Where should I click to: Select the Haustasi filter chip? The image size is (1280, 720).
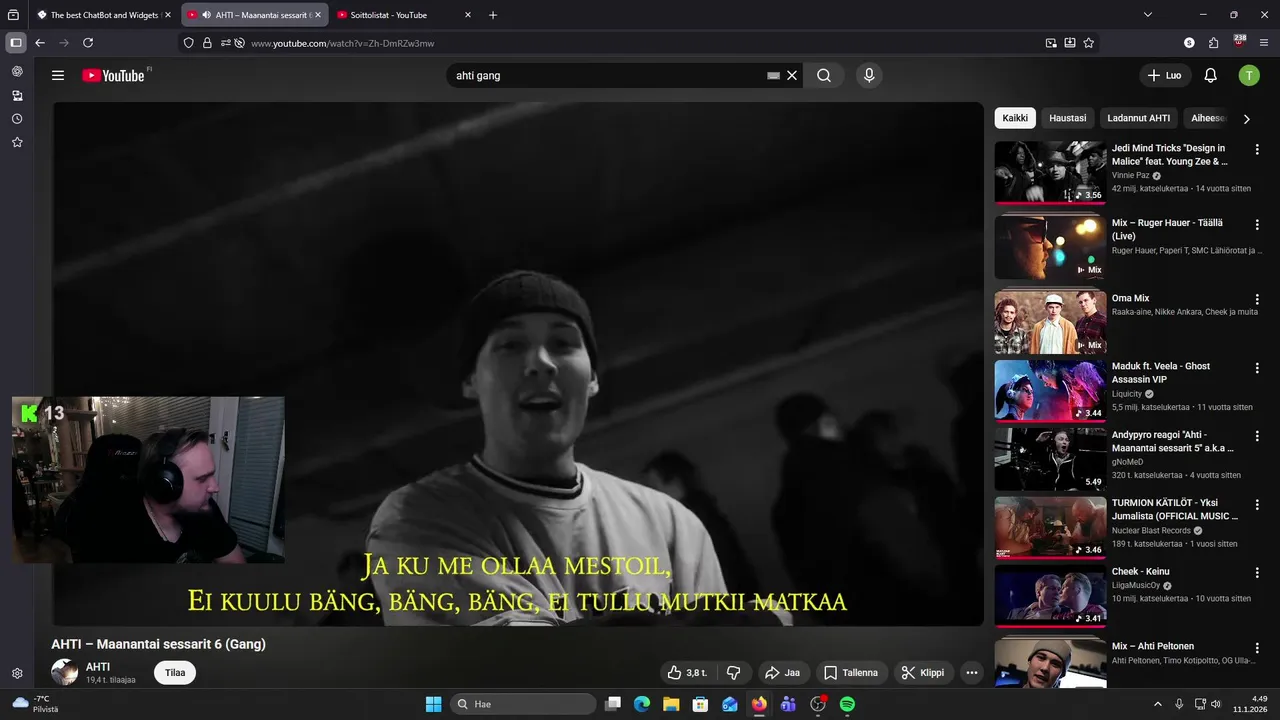[1067, 118]
